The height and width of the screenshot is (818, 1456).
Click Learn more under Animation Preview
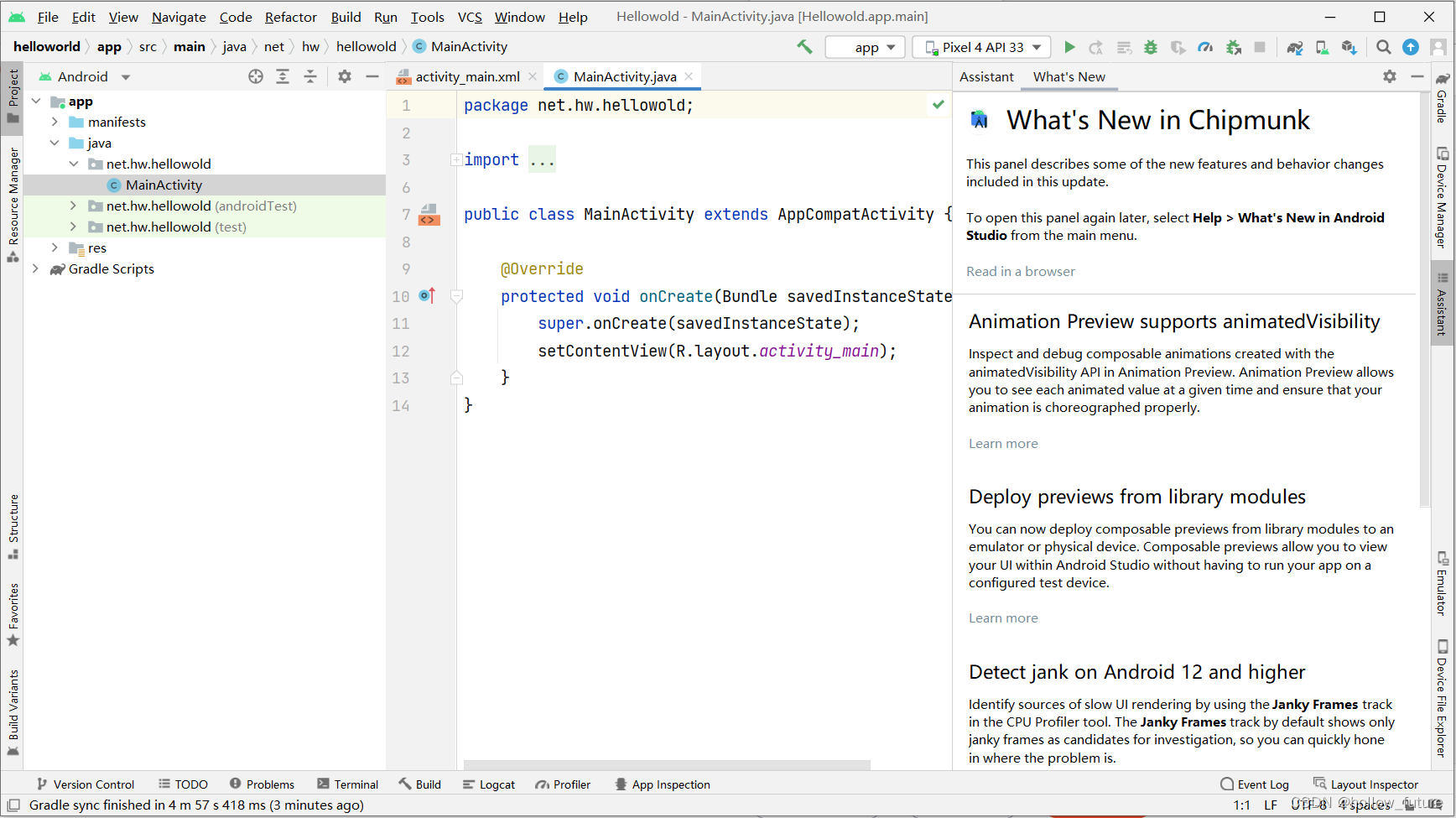1003,443
